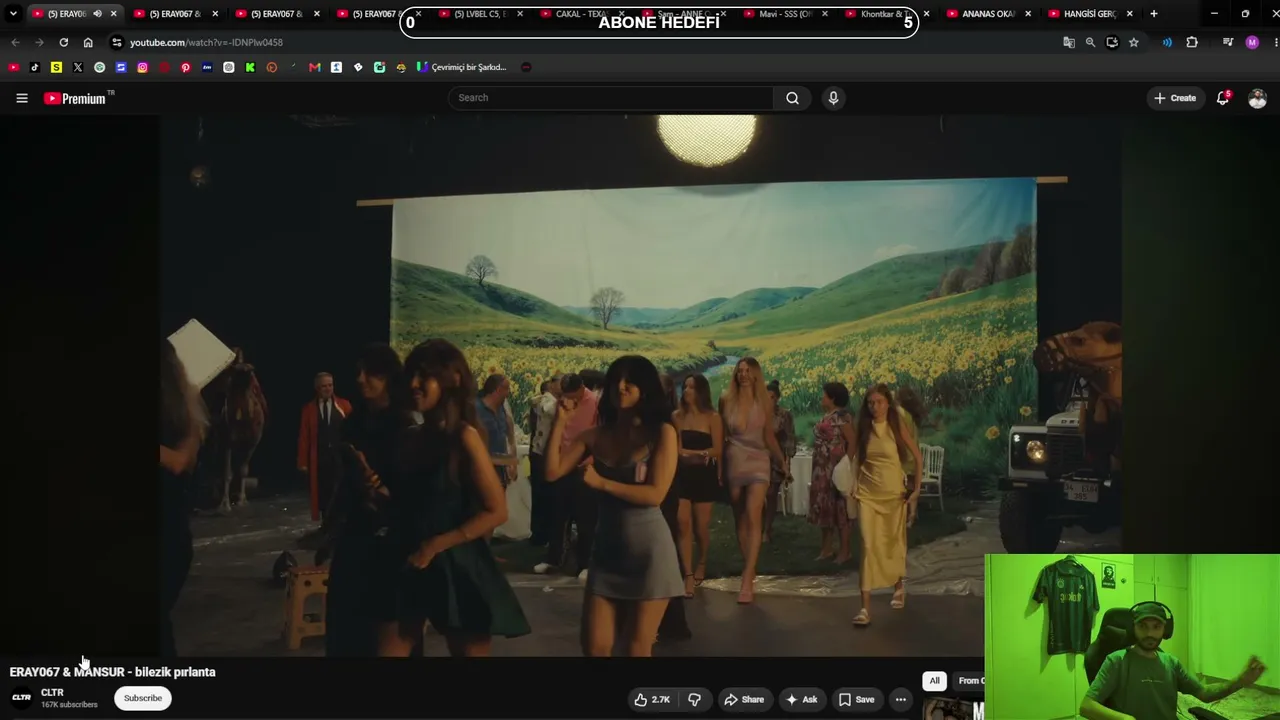Viewport: 1280px width, 720px height.
Task: Open the X (Twitter) bookmark
Action: (78, 67)
